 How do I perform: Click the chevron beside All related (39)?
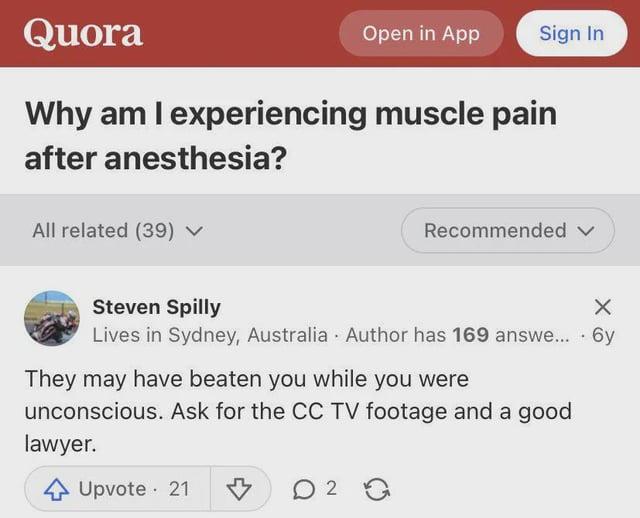coord(195,231)
